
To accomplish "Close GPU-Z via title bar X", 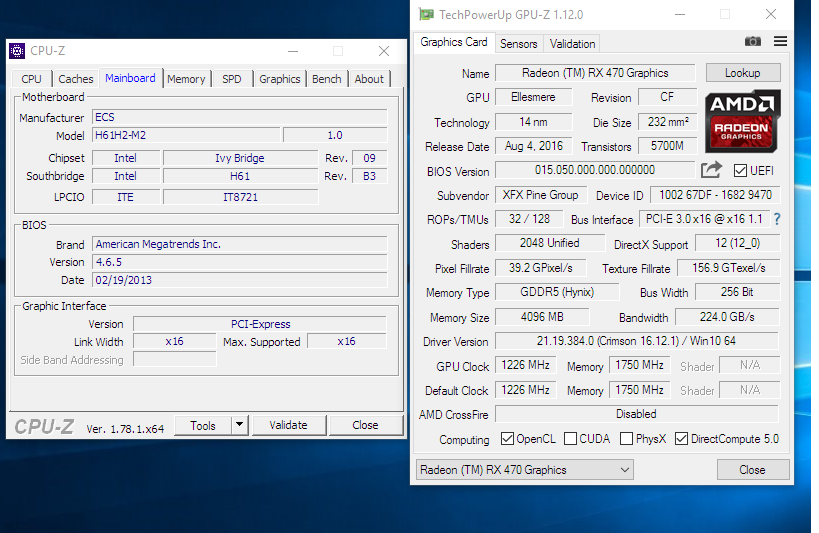I will tap(770, 15).
